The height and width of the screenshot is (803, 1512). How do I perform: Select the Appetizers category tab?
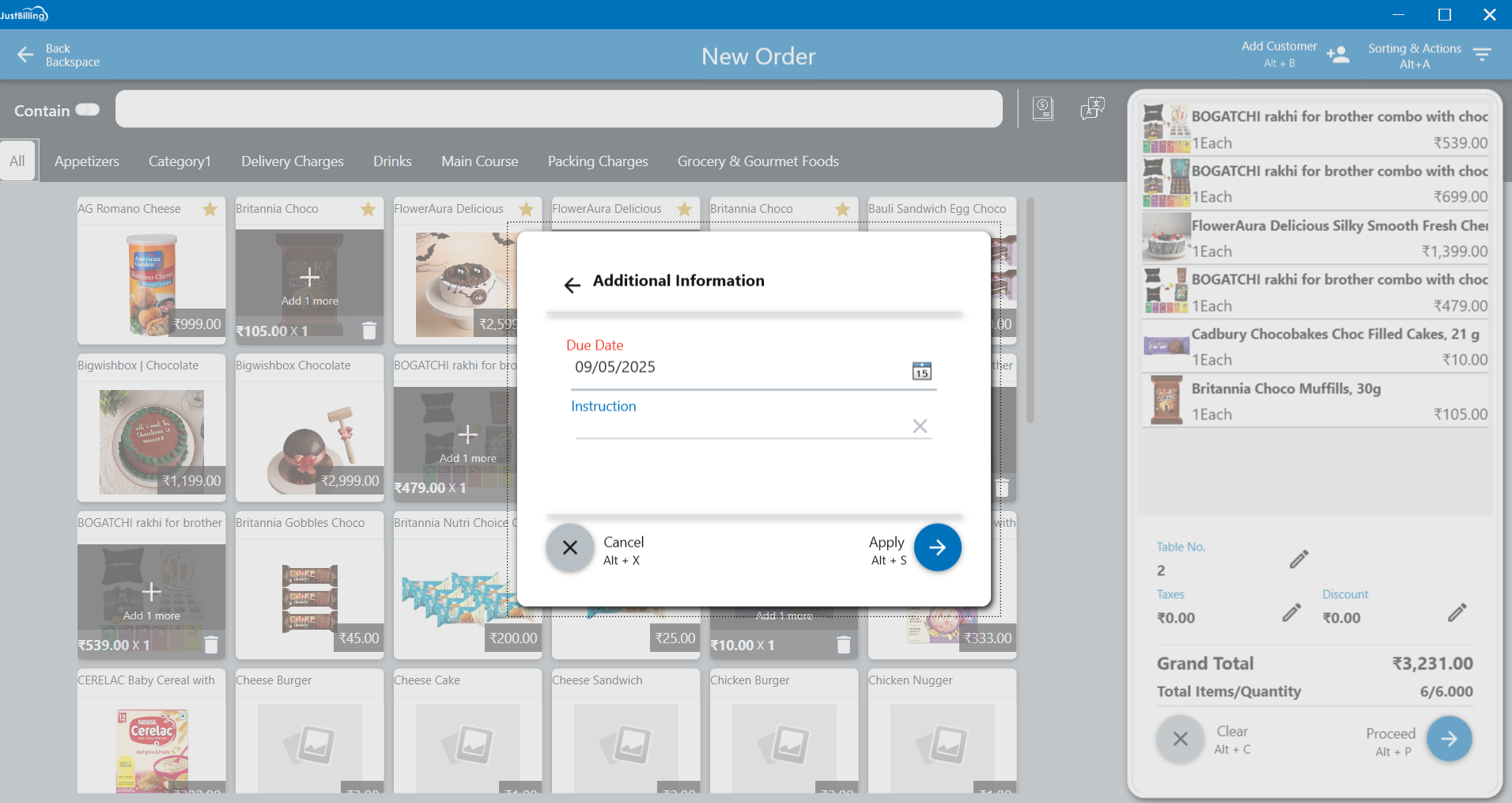pos(87,161)
